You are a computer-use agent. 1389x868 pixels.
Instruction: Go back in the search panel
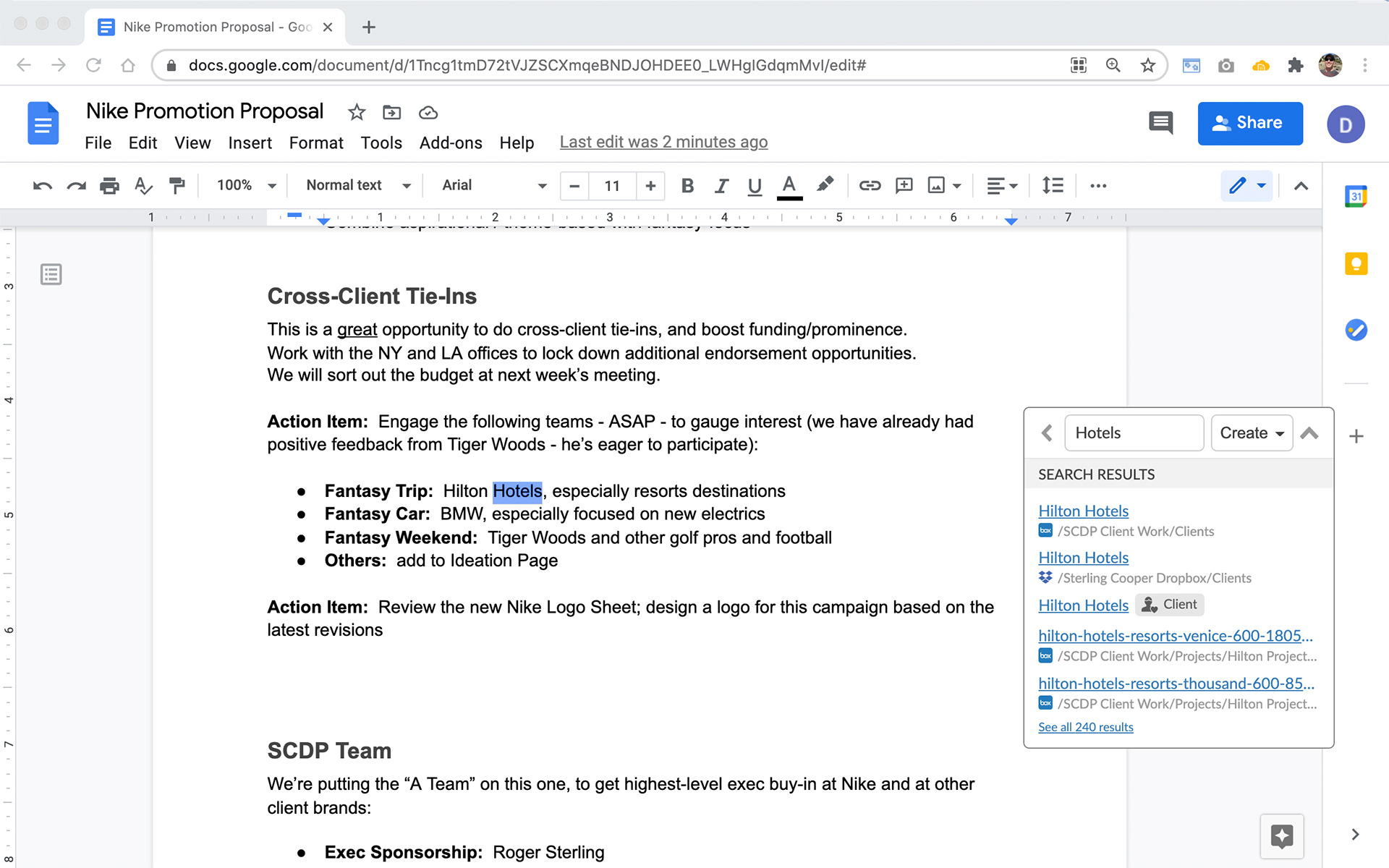click(1046, 433)
